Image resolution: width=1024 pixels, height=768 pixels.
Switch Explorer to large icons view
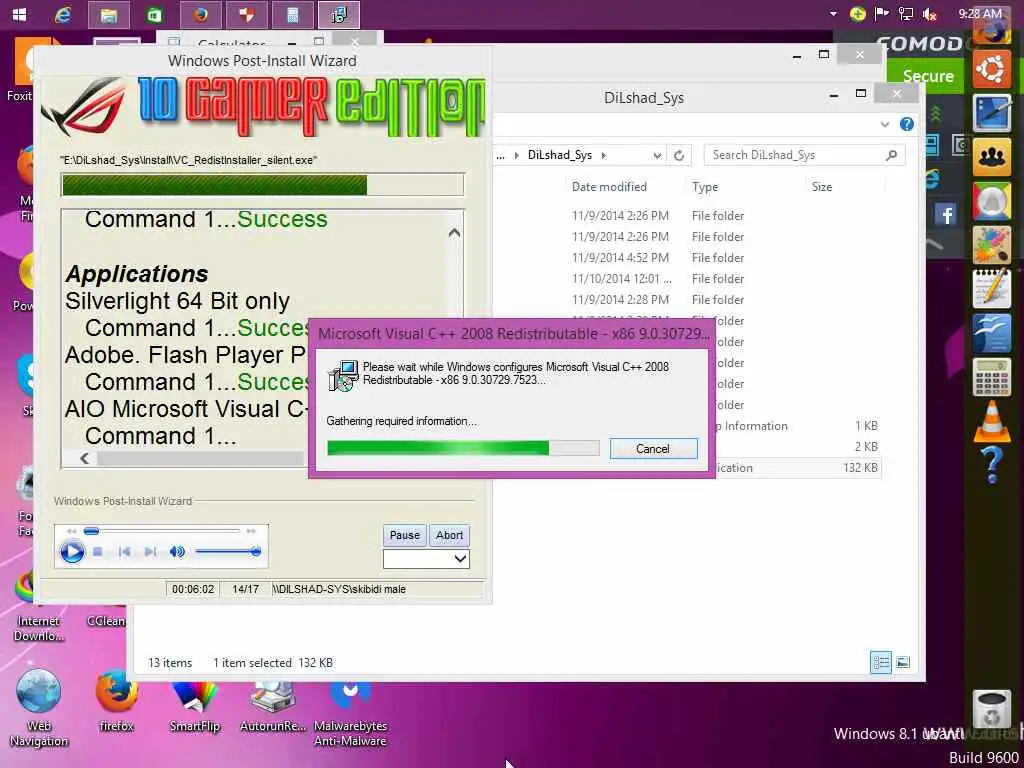[903, 663]
